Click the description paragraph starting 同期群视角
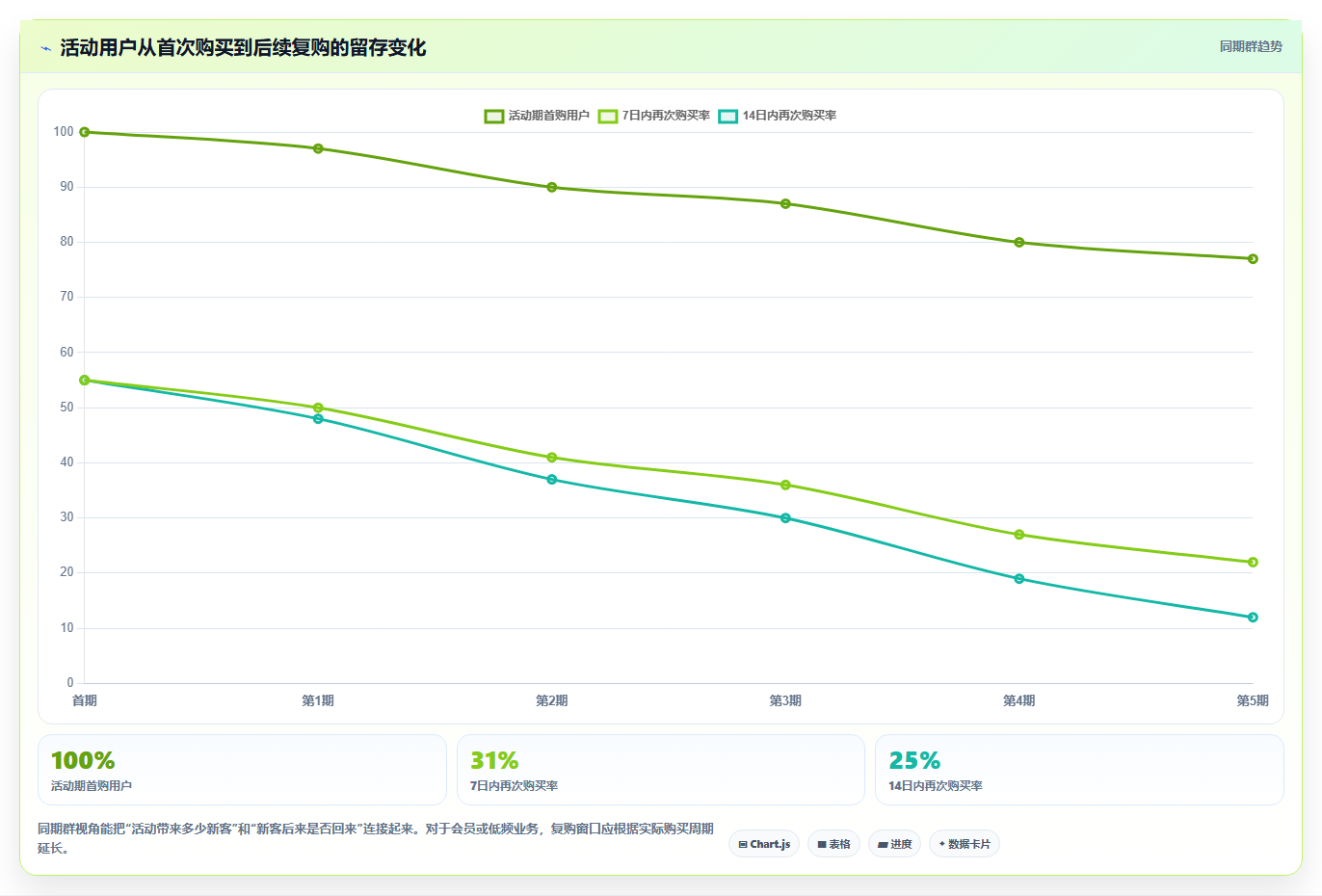This screenshot has width=1322, height=896. click(376, 838)
